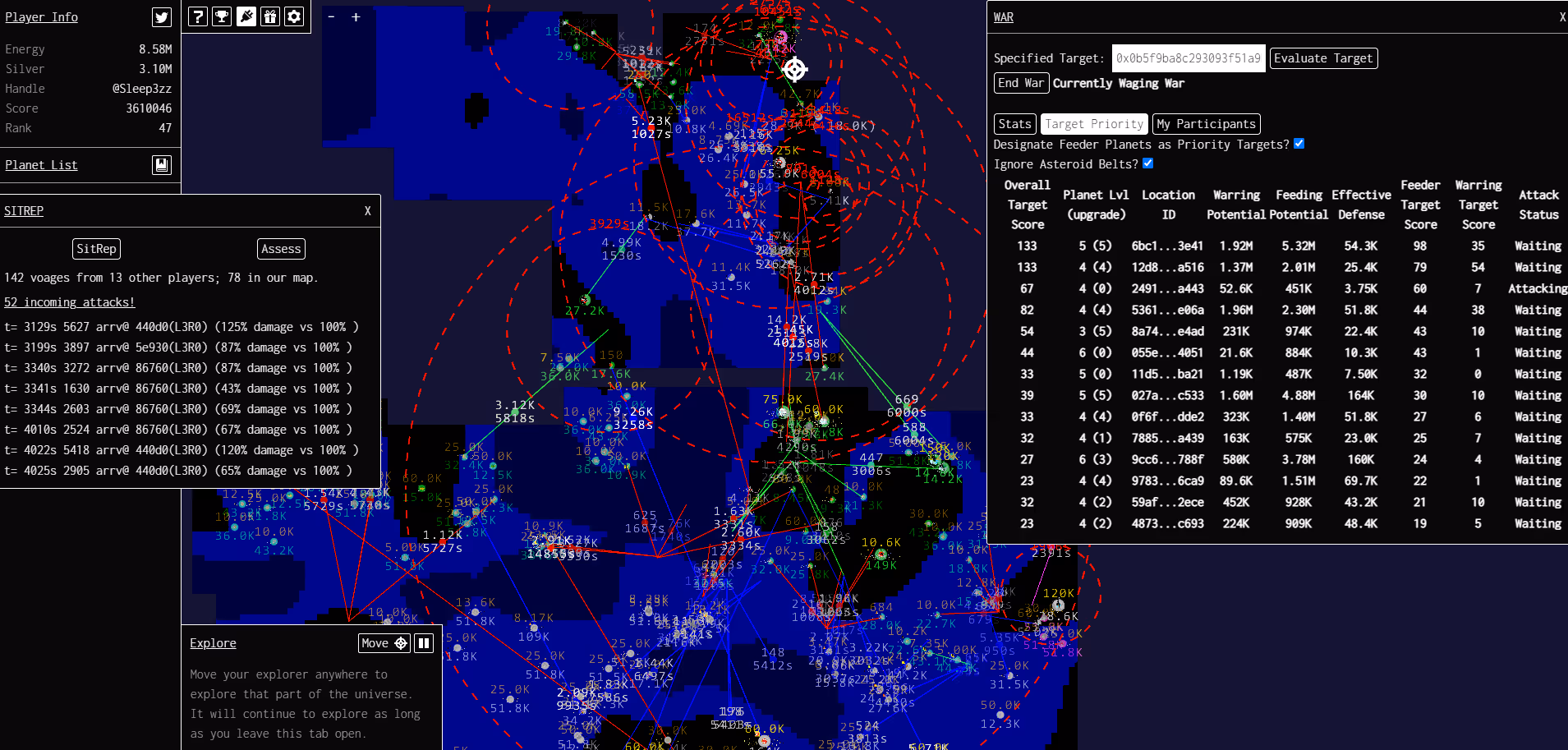Image resolution: width=1568 pixels, height=750 pixels.
Task: Uncheck Ignore Asteroid Belts checkbox
Action: [1148, 163]
